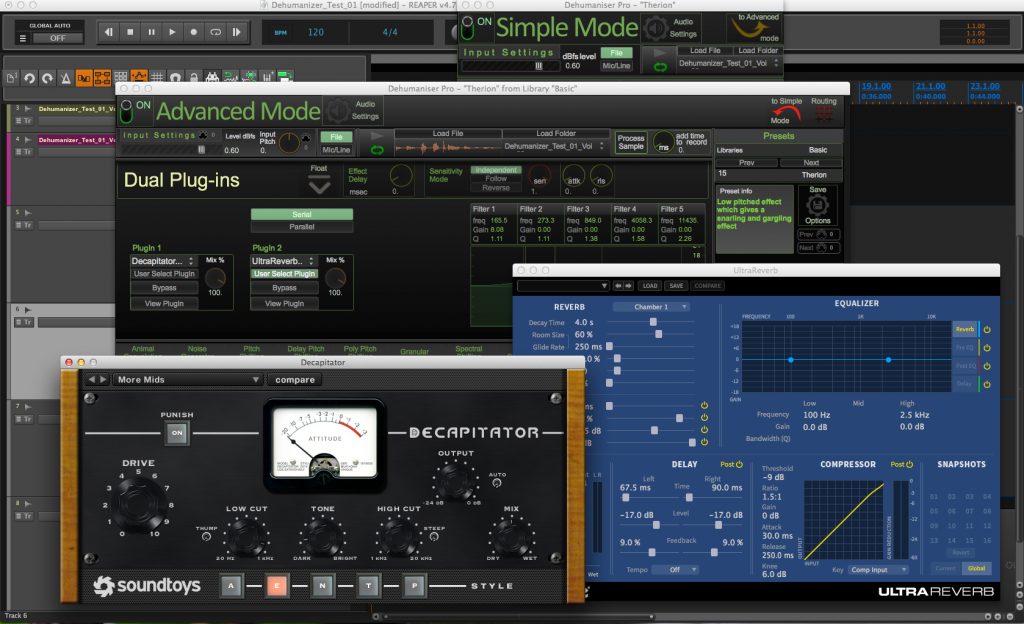Disable the UltraReverb Delay Post power toggle
The width and height of the screenshot is (1024, 624).
point(739,464)
